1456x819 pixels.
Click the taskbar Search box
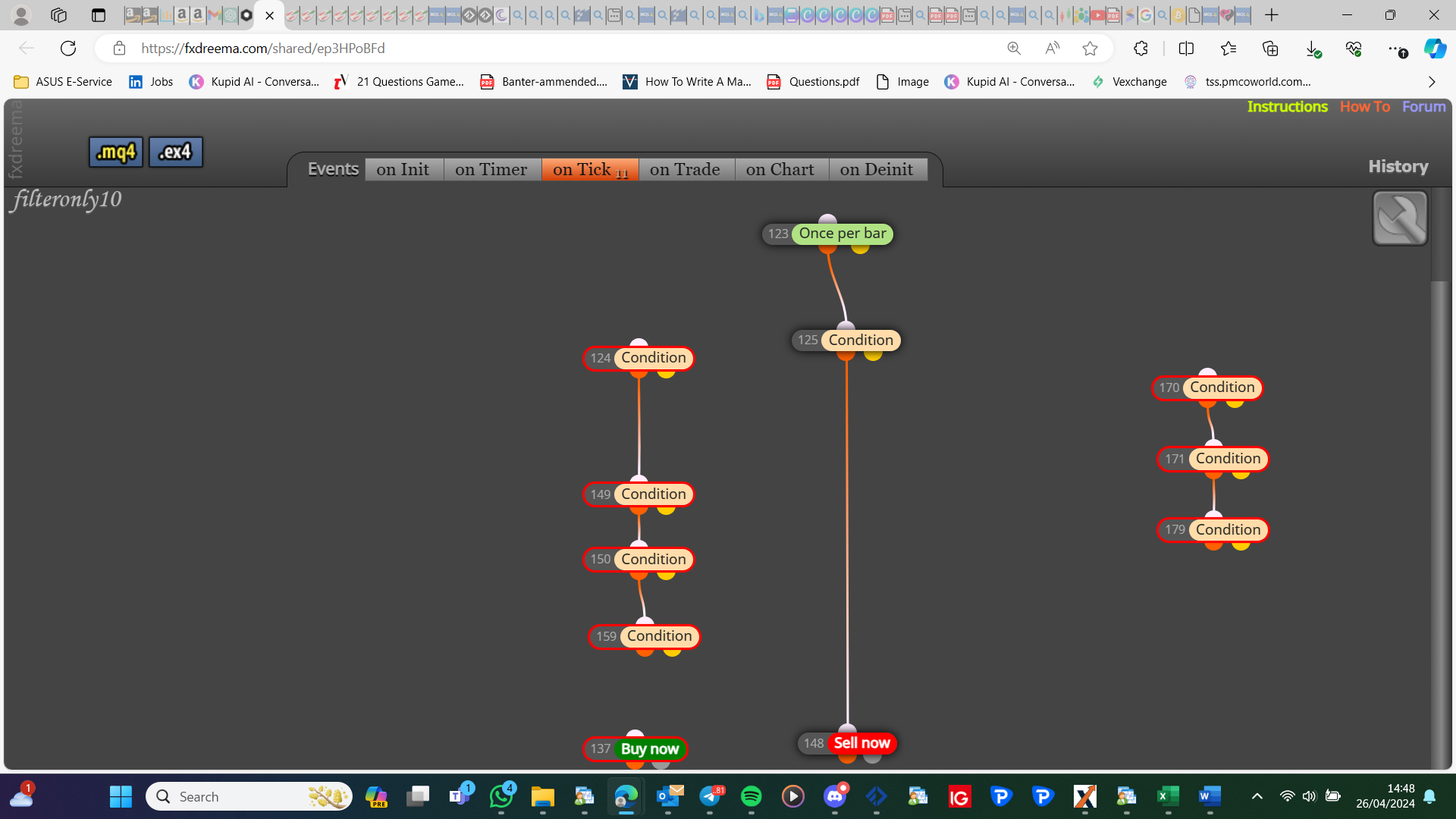point(249,796)
